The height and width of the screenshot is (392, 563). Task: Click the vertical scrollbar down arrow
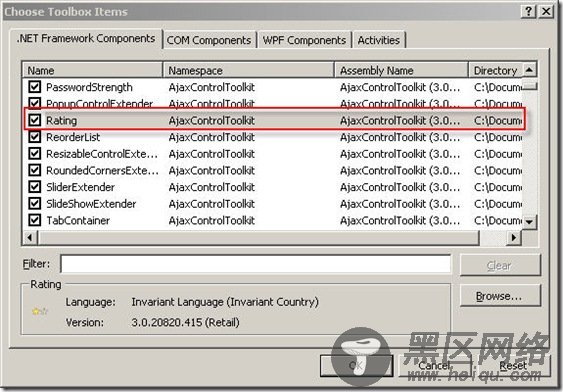[x=529, y=221]
